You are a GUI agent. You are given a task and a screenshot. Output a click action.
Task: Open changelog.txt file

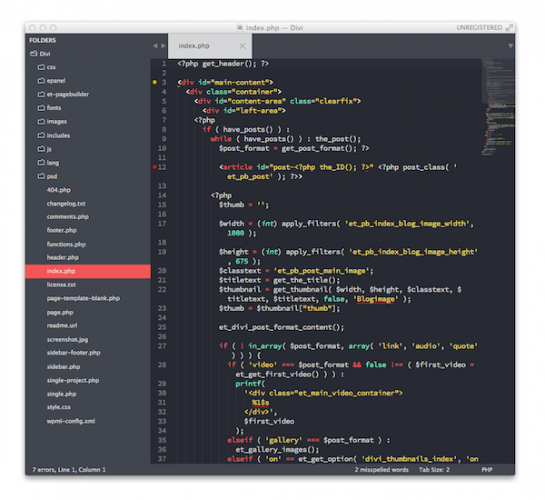[x=66, y=203]
